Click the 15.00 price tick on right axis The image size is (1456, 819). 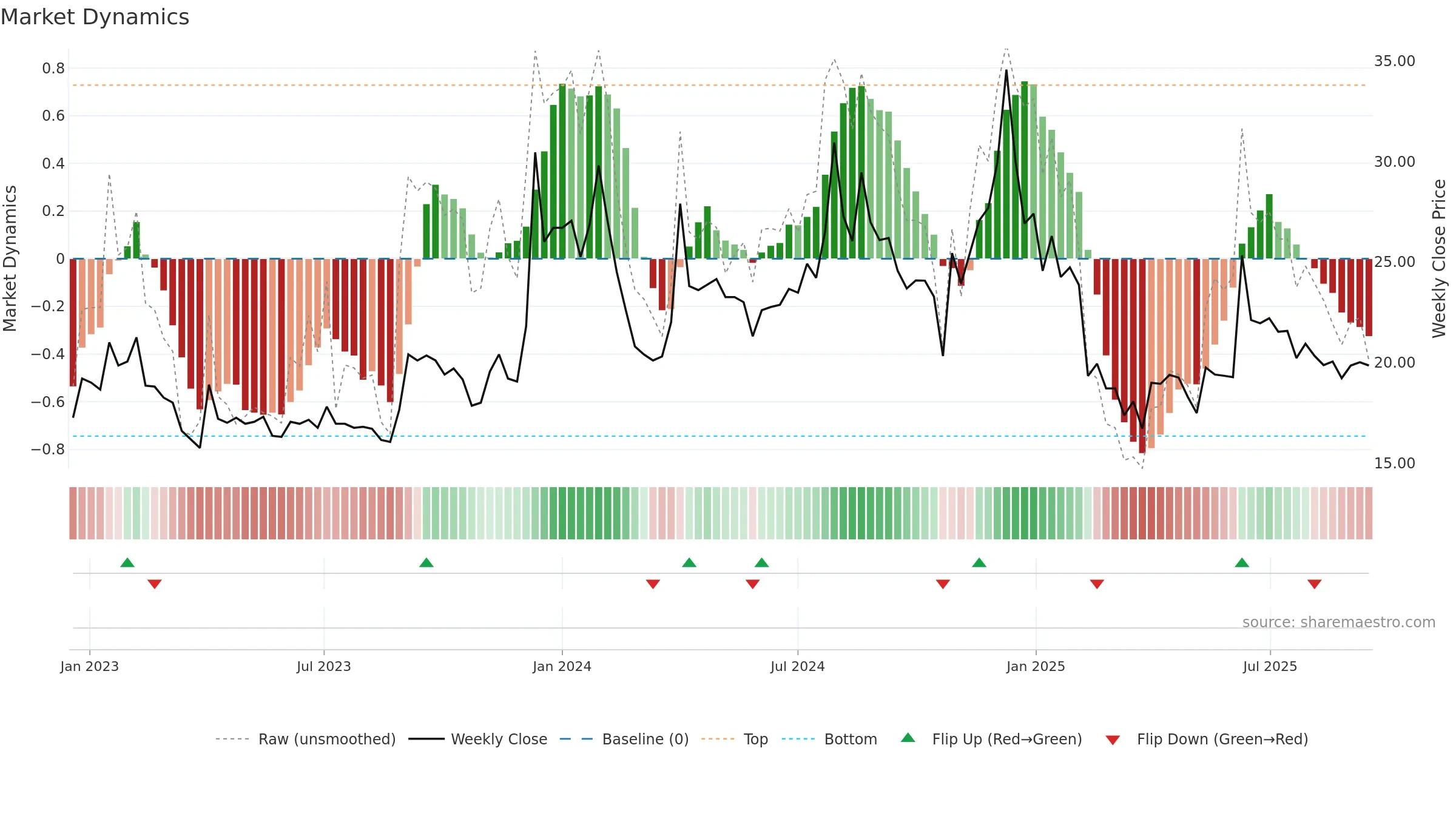point(1395,463)
